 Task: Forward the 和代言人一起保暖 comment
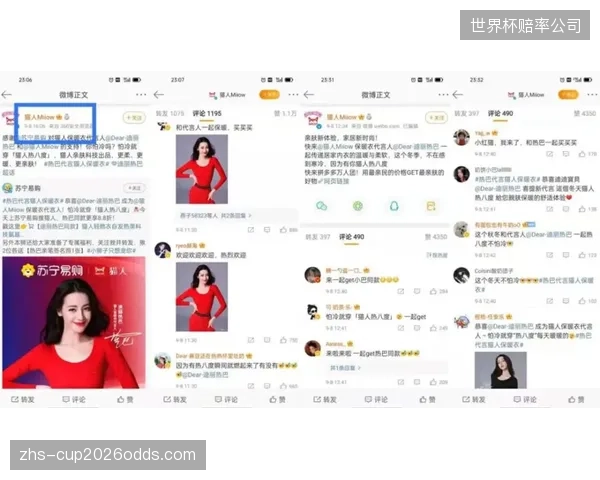coord(251,230)
